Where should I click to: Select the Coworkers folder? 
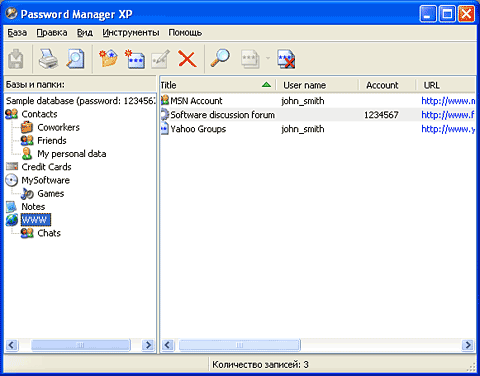[58, 127]
